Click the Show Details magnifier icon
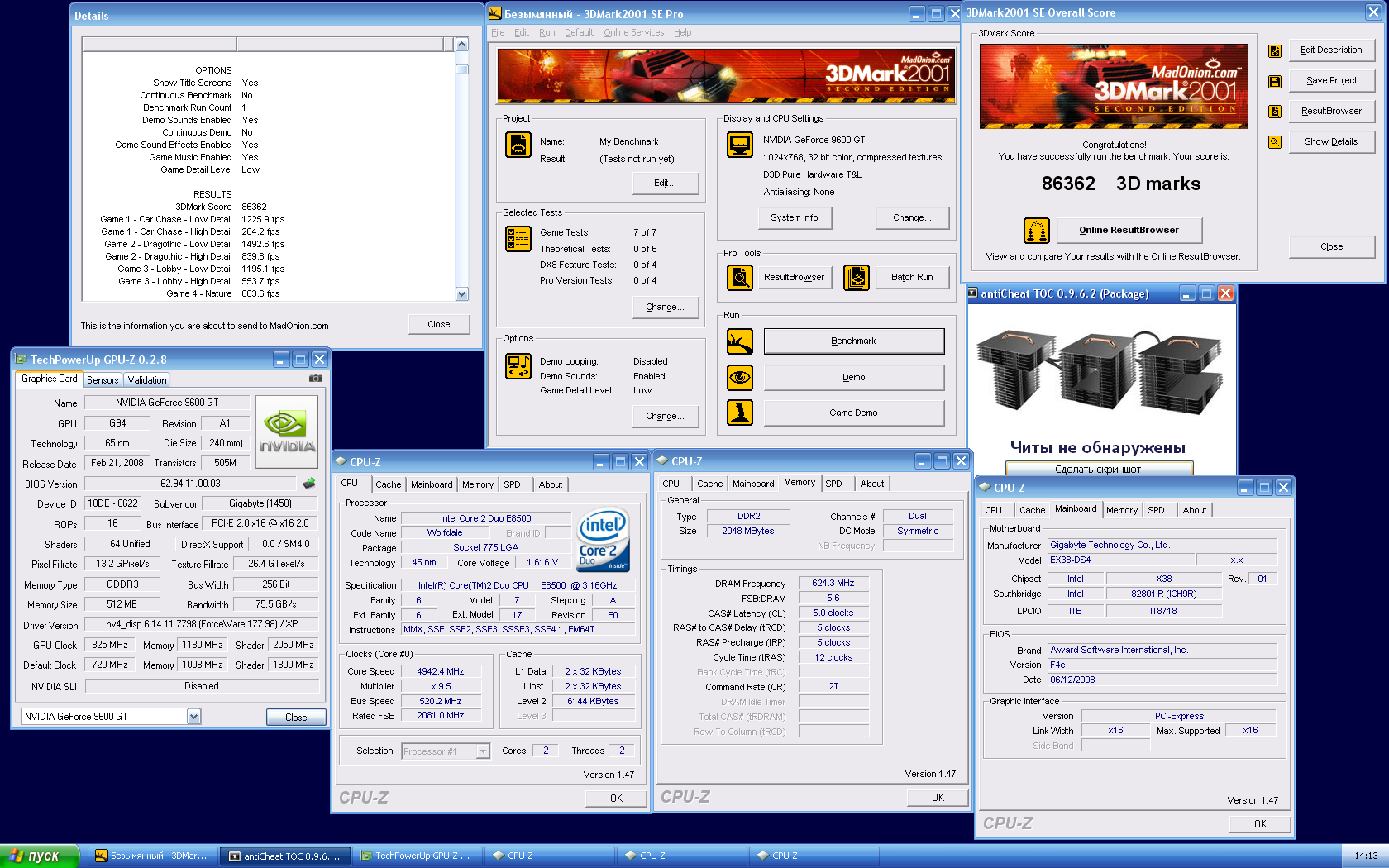 1275,142
